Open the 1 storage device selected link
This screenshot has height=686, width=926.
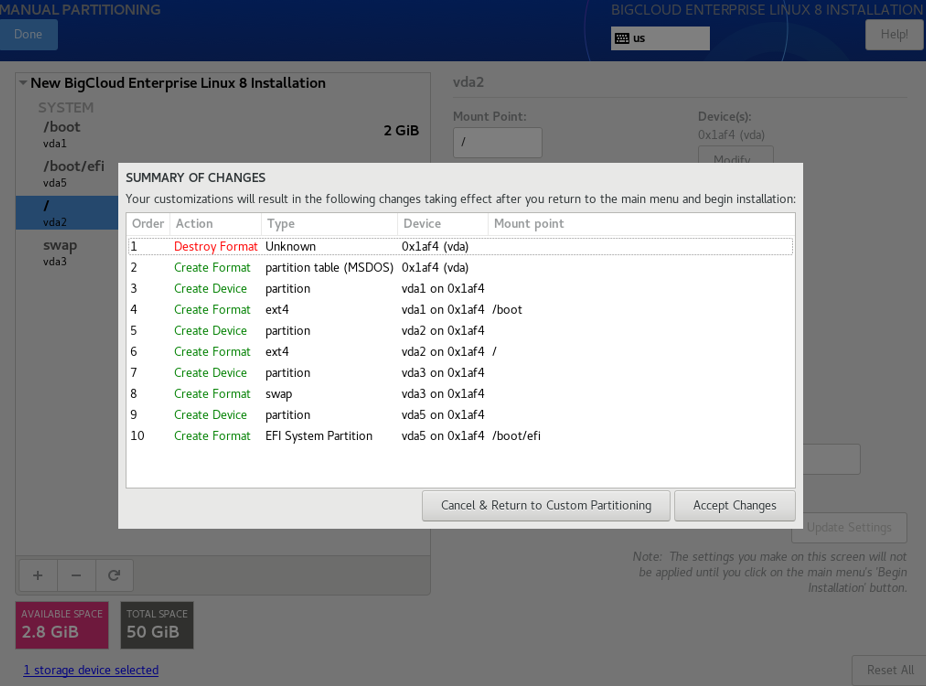[91, 670]
